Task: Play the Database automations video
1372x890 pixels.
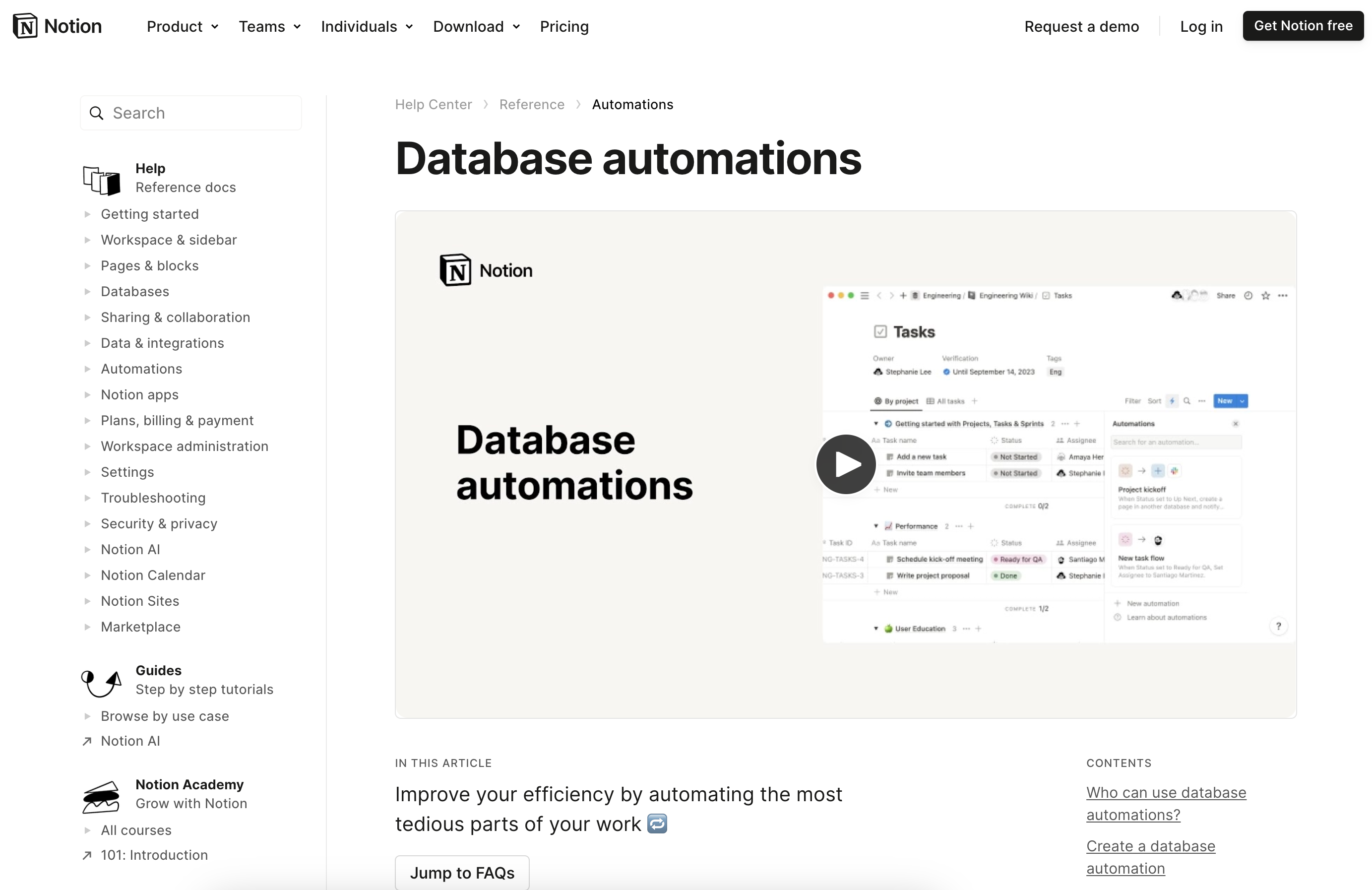Action: 846,464
